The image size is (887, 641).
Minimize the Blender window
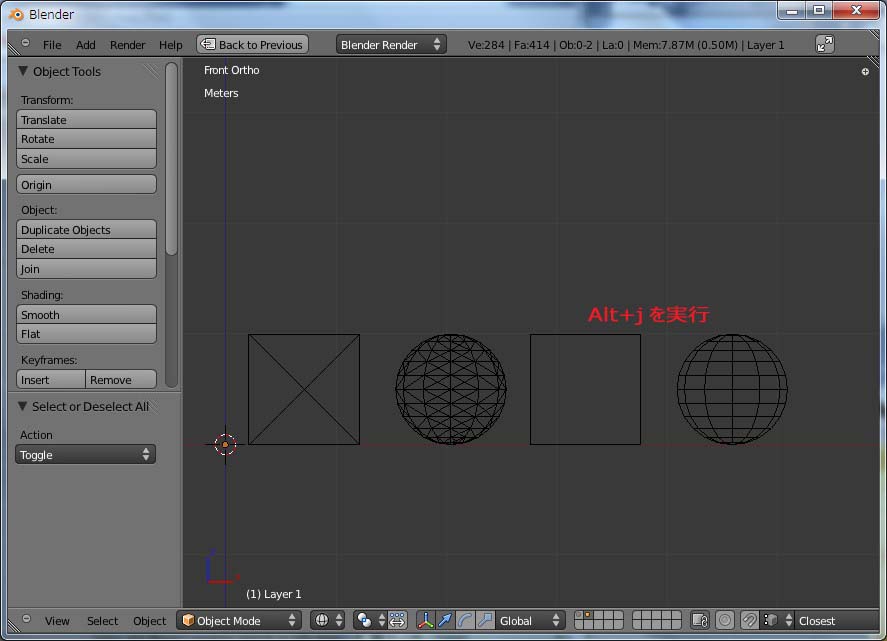tap(792, 10)
